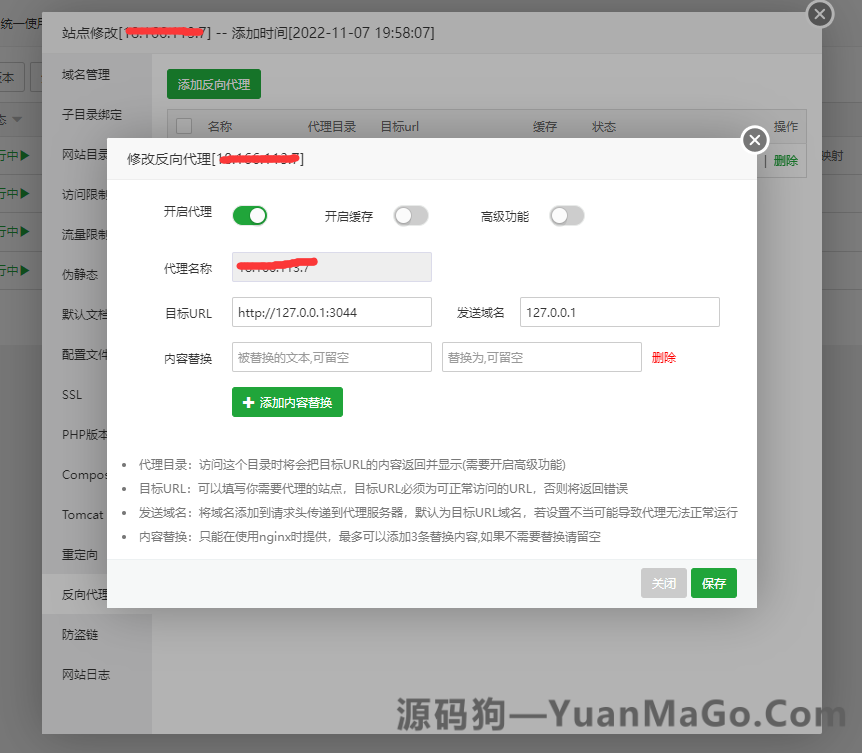Enable the 开启缓存 toggle
This screenshot has height=753, width=862.
[x=410, y=215]
